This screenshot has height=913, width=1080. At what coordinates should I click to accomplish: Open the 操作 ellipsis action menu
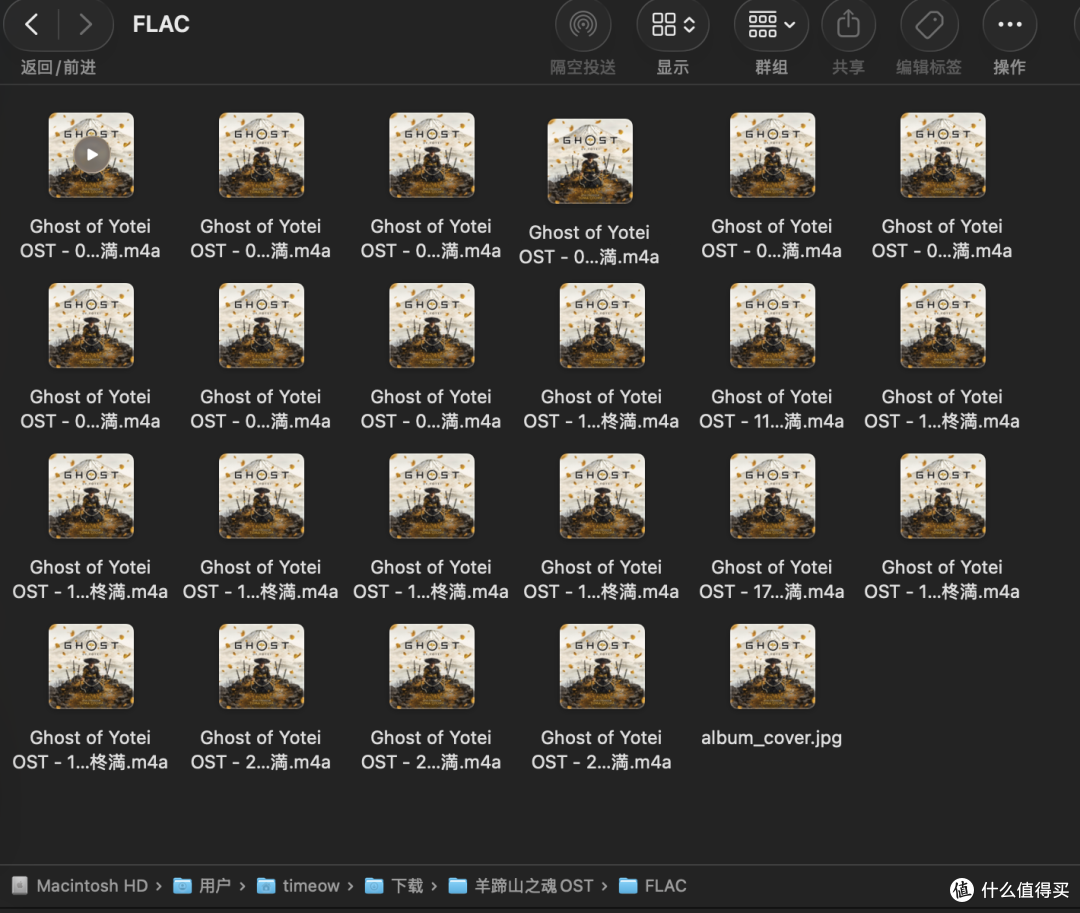tap(1009, 25)
